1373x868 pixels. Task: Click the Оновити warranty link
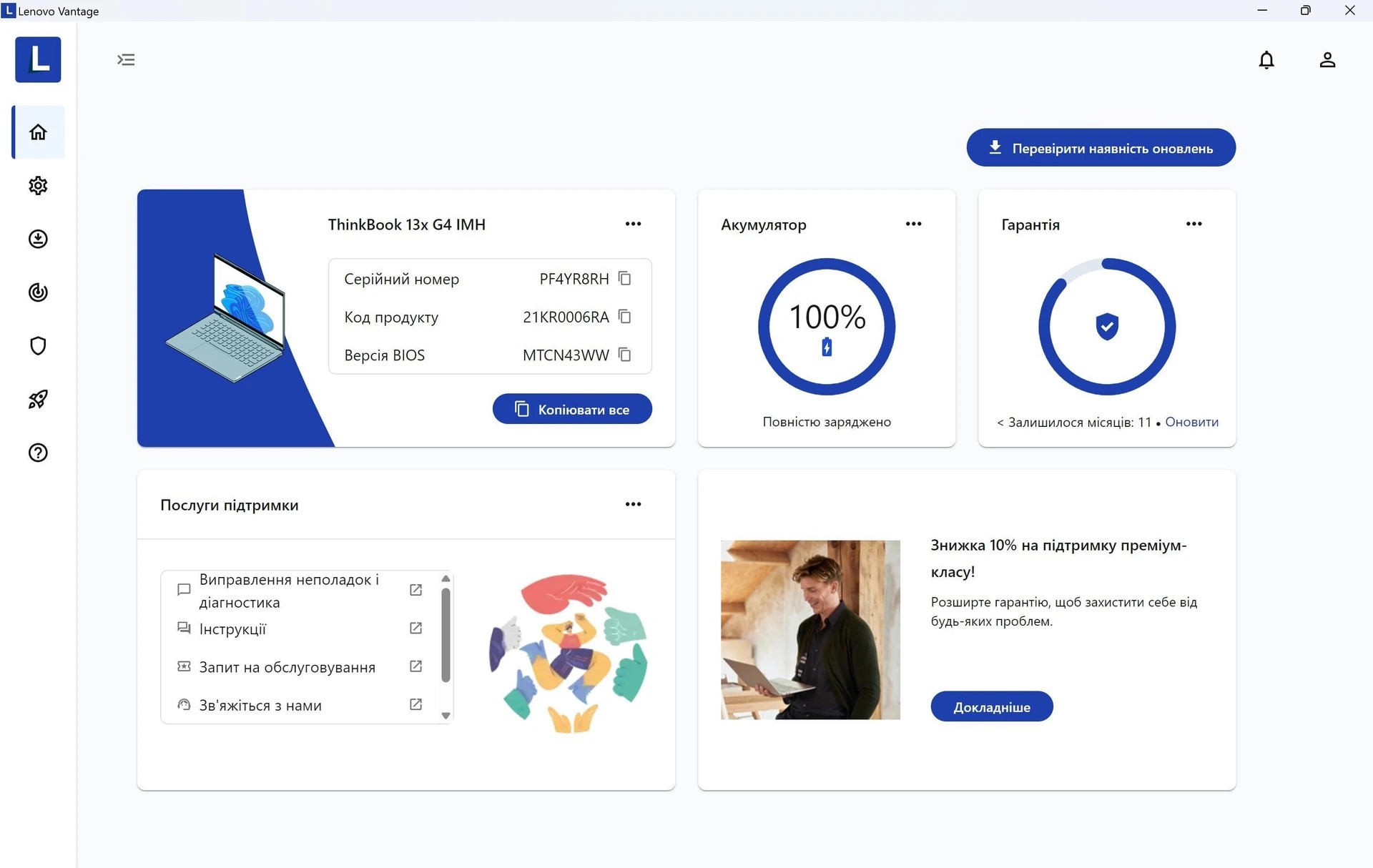(x=1191, y=422)
